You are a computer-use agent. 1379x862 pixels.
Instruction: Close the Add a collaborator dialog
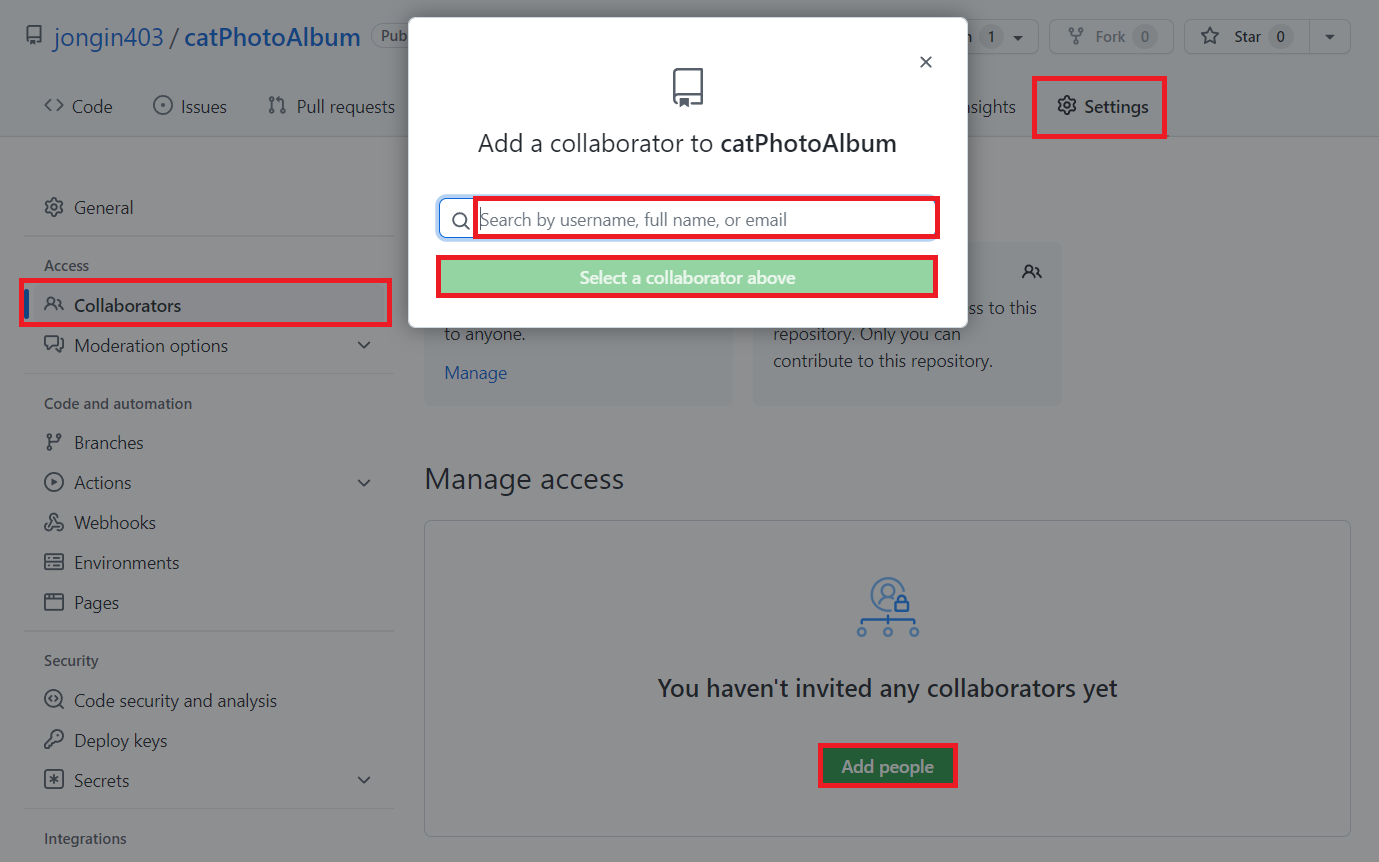926,62
